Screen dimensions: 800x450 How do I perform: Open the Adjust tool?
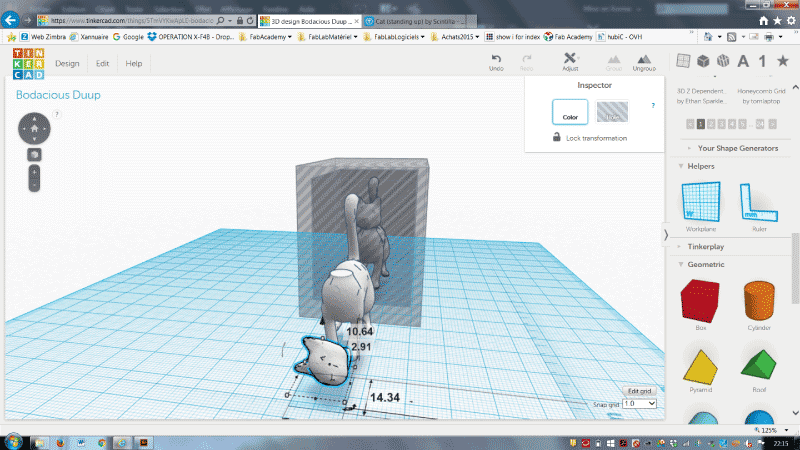tap(570, 62)
